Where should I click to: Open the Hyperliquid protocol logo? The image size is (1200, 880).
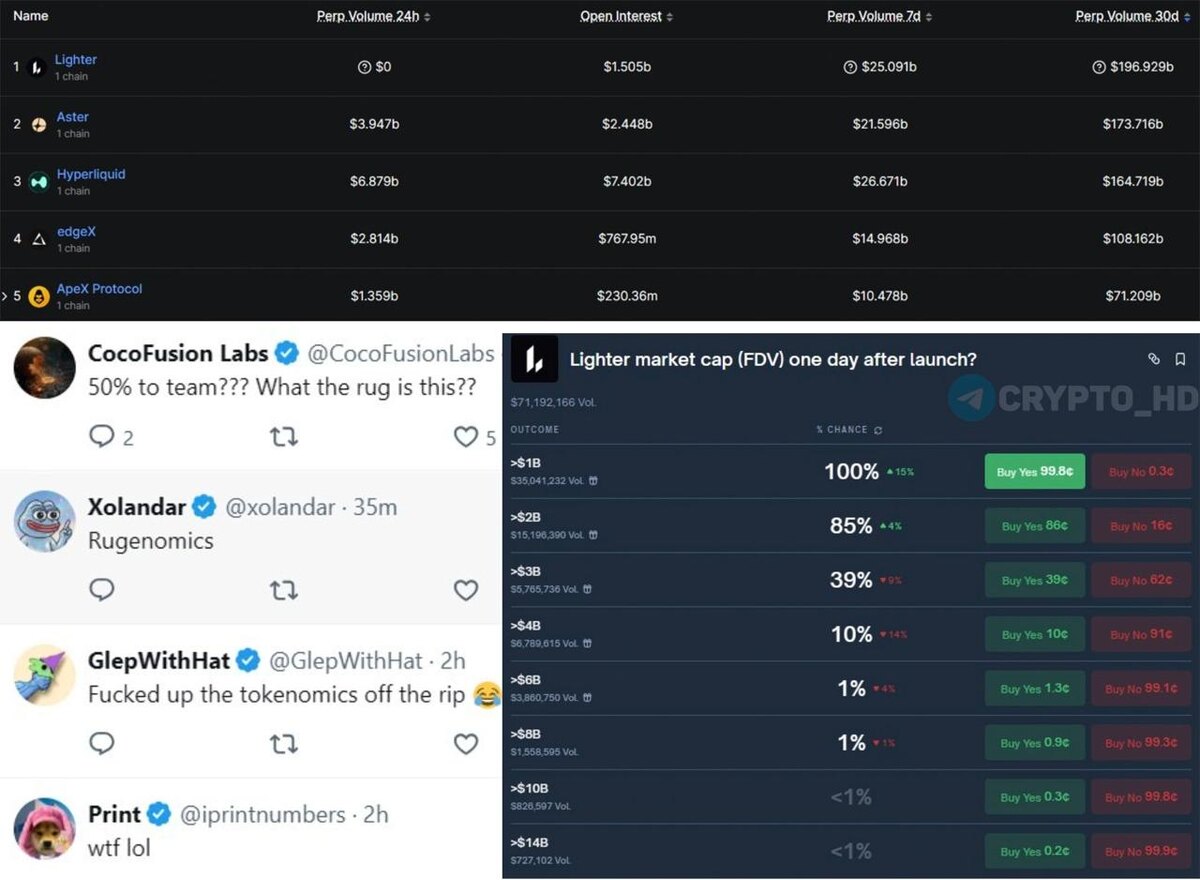pyautogui.click(x=39, y=182)
